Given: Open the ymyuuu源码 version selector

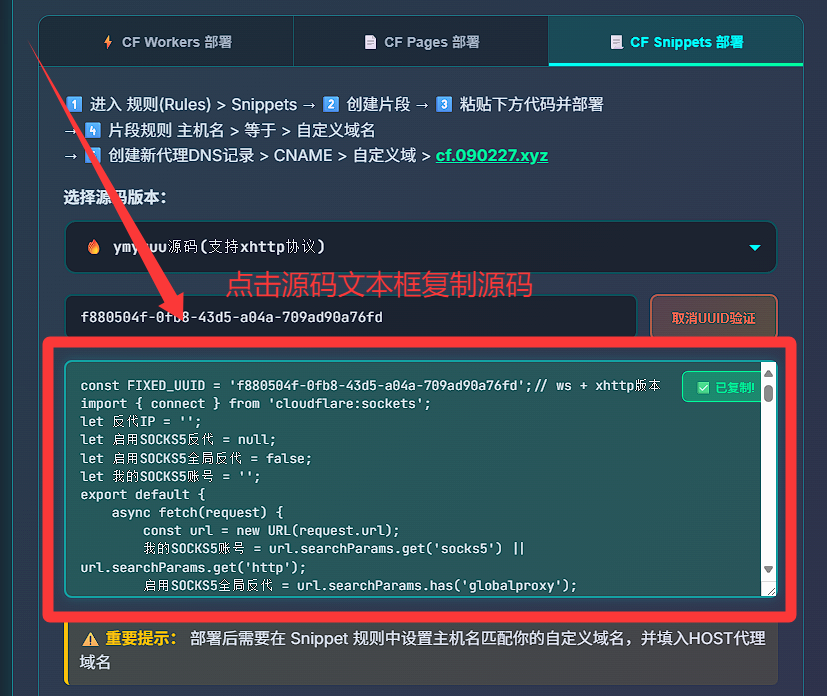Looking at the screenshot, I should point(420,247).
